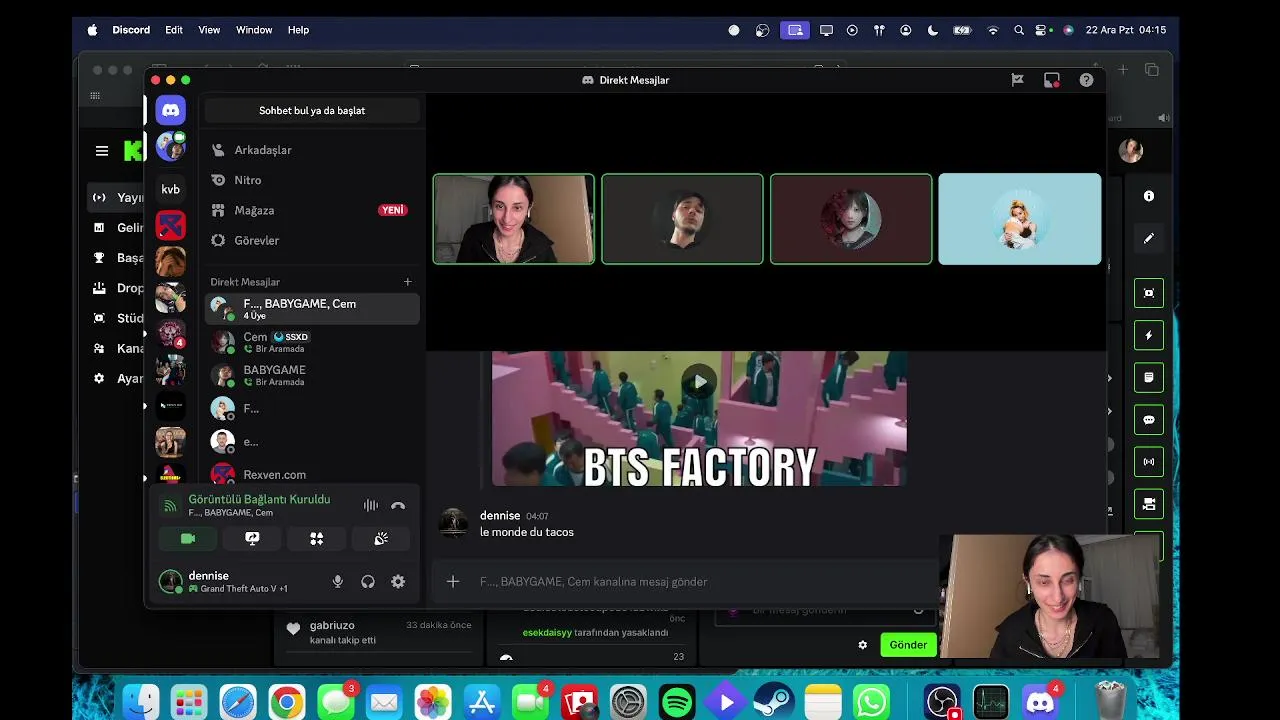Screen dimensions: 1280x720
Task: Open group chat F..., BABYGAME, Cem
Action: pyautogui.click(x=312, y=308)
